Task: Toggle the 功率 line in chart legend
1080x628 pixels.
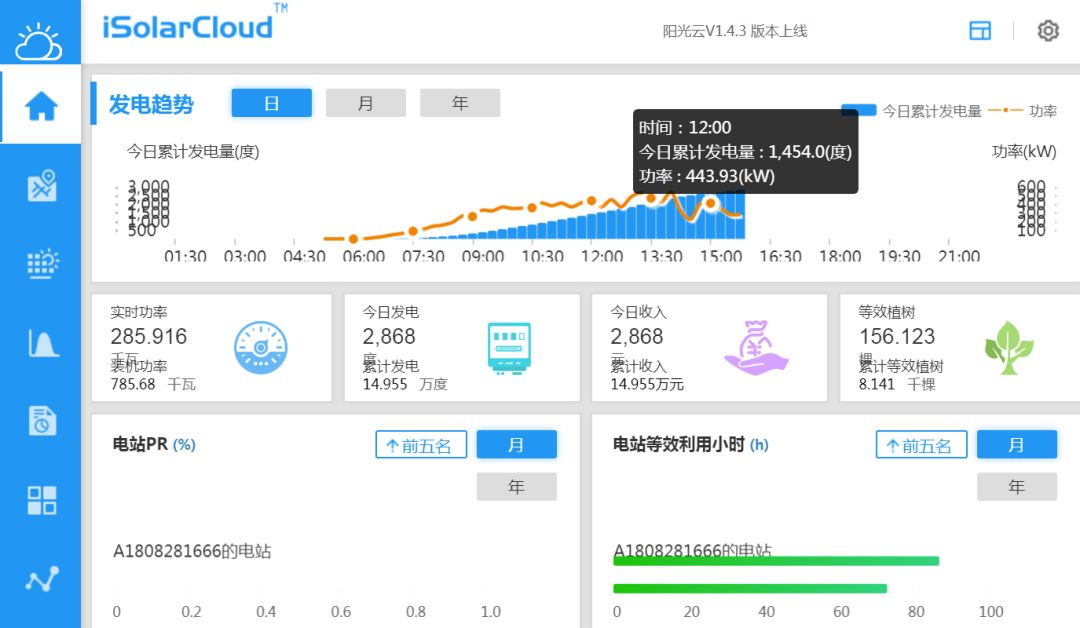Action: [x=1023, y=111]
